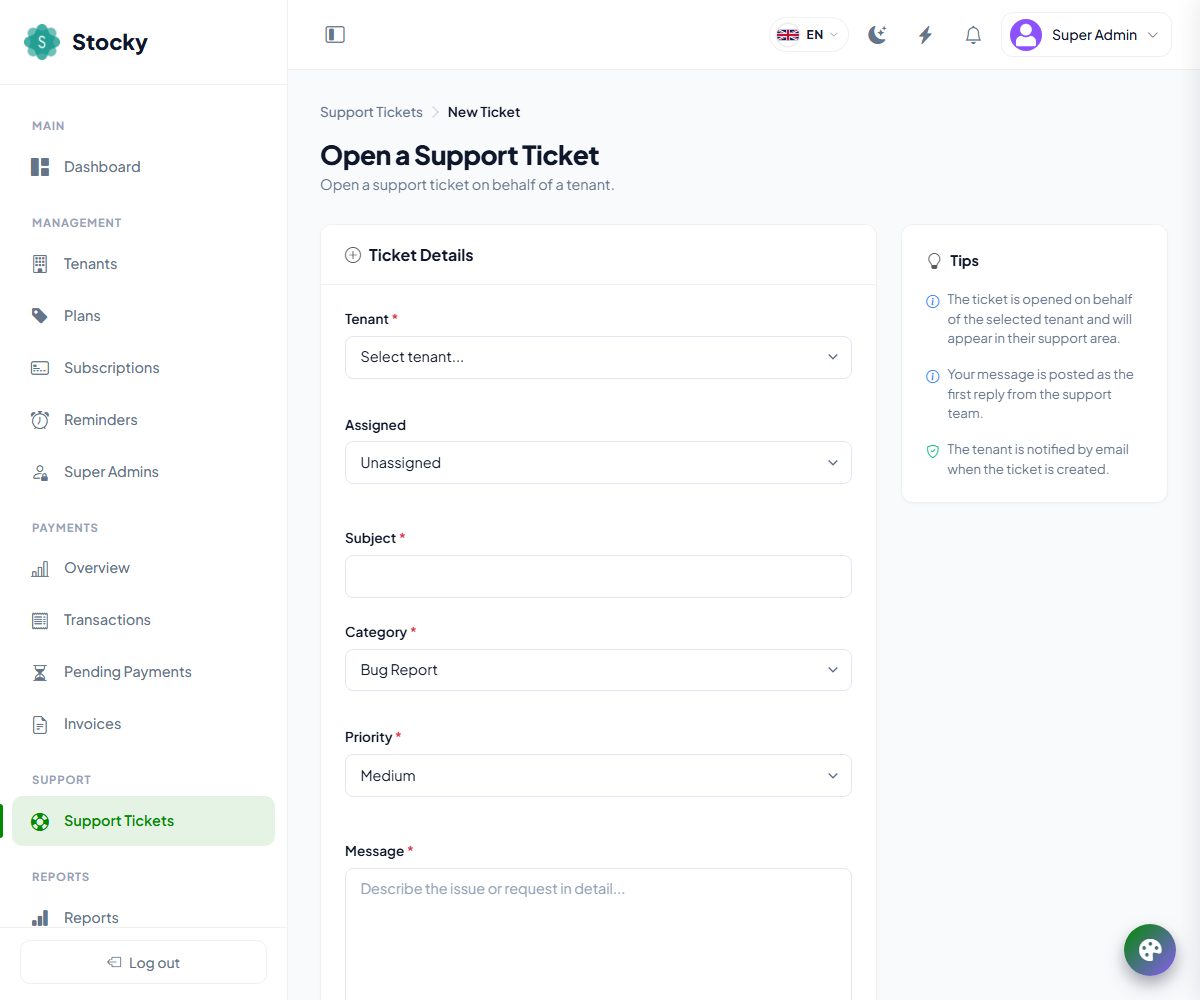1200x1000 pixels.
Task: Expand the Super Admin account menu
Action: [x=1086, y=35]
